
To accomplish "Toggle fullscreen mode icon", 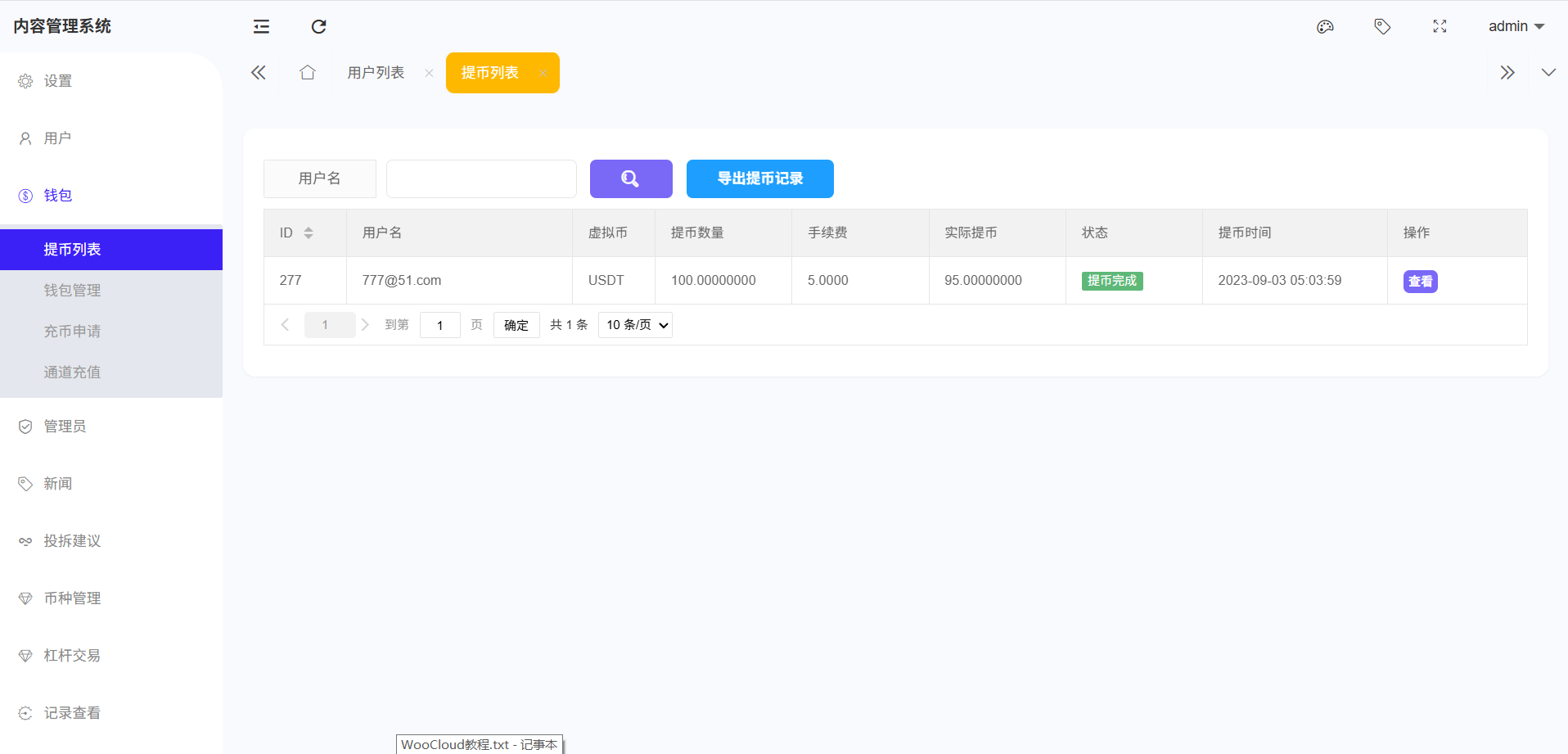I will (1440, 27).
